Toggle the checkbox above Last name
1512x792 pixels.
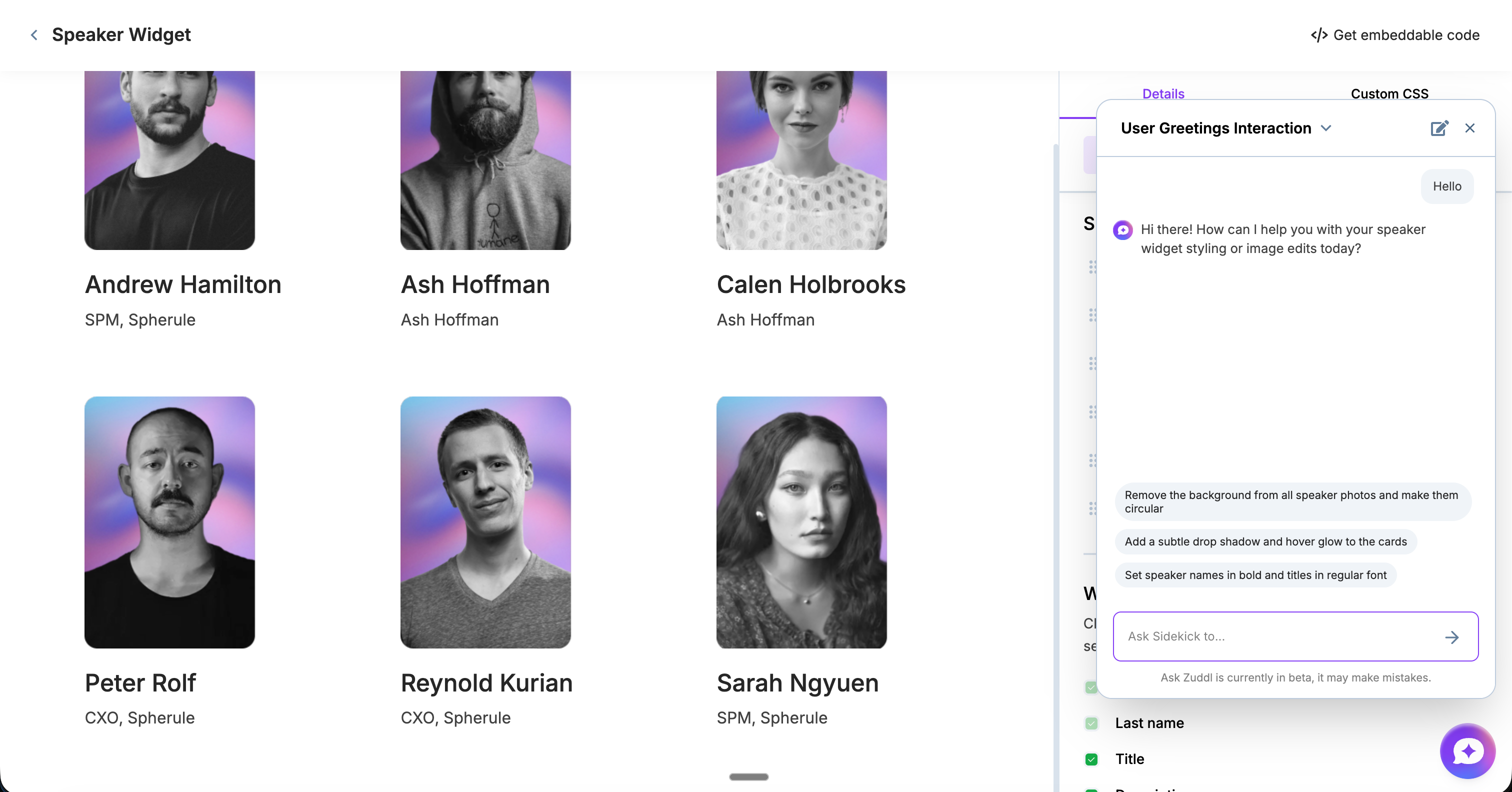pyautogui.click(x=1090, y=687)
